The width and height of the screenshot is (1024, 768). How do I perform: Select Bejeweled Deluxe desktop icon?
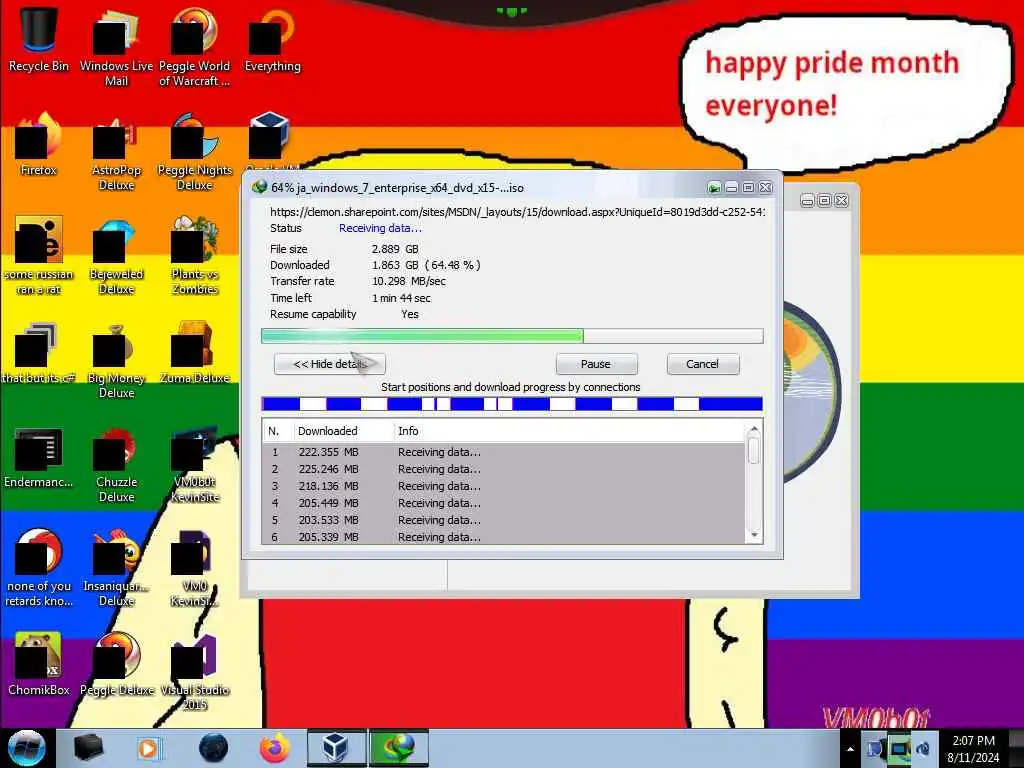point(116,255)
